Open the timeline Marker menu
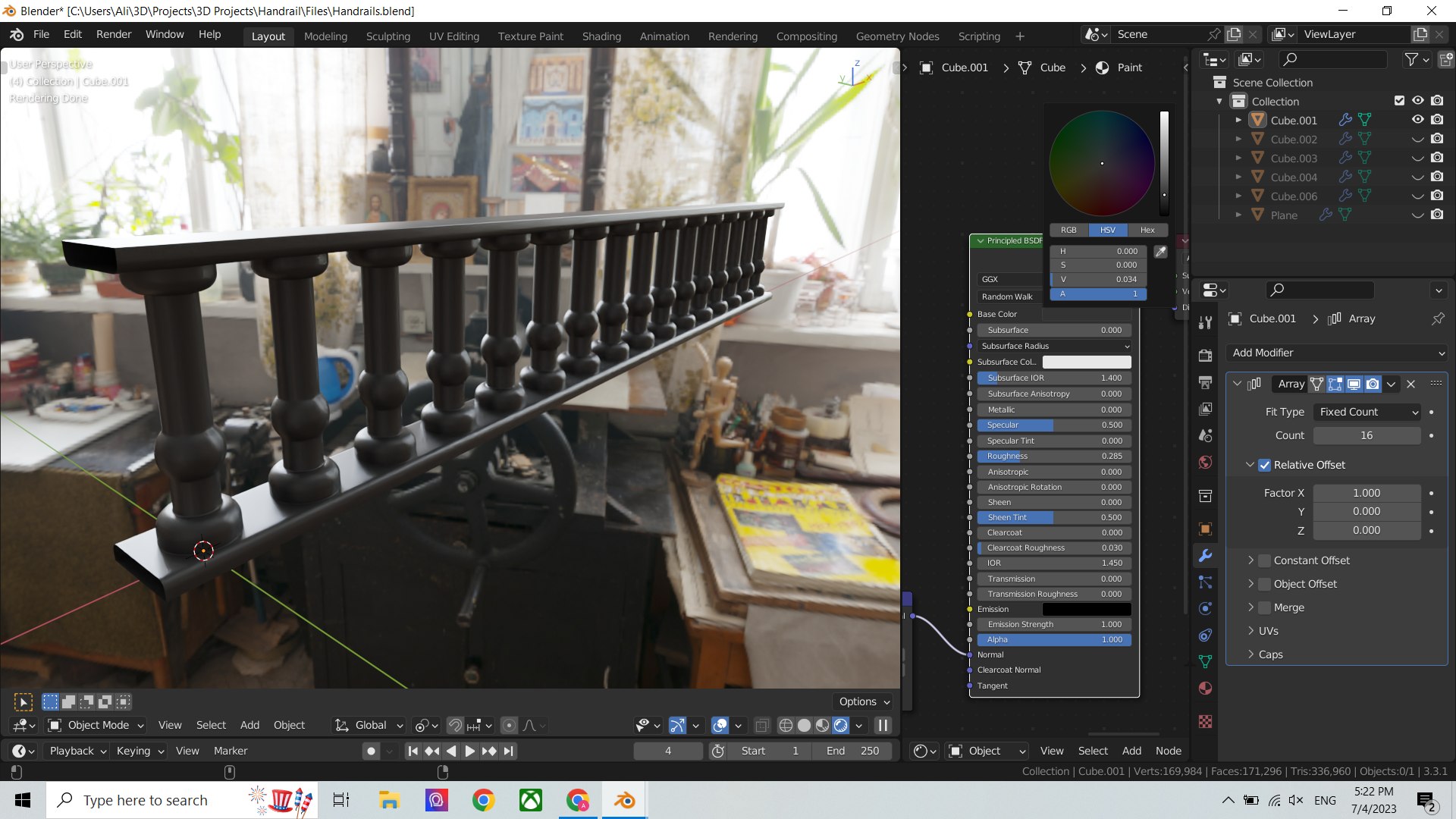This screenshot has width=1456, height=819. click(231, 751)
